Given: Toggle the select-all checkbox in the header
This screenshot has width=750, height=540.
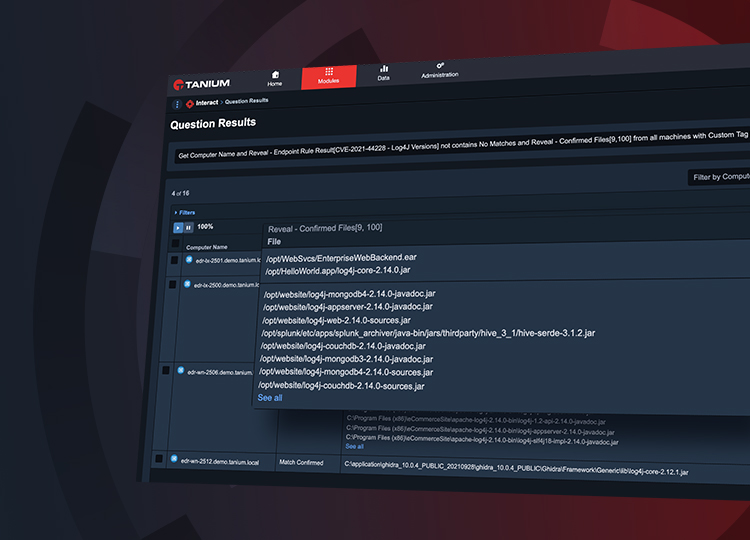Looking at the screenshot, I should [x=176, y=243].
